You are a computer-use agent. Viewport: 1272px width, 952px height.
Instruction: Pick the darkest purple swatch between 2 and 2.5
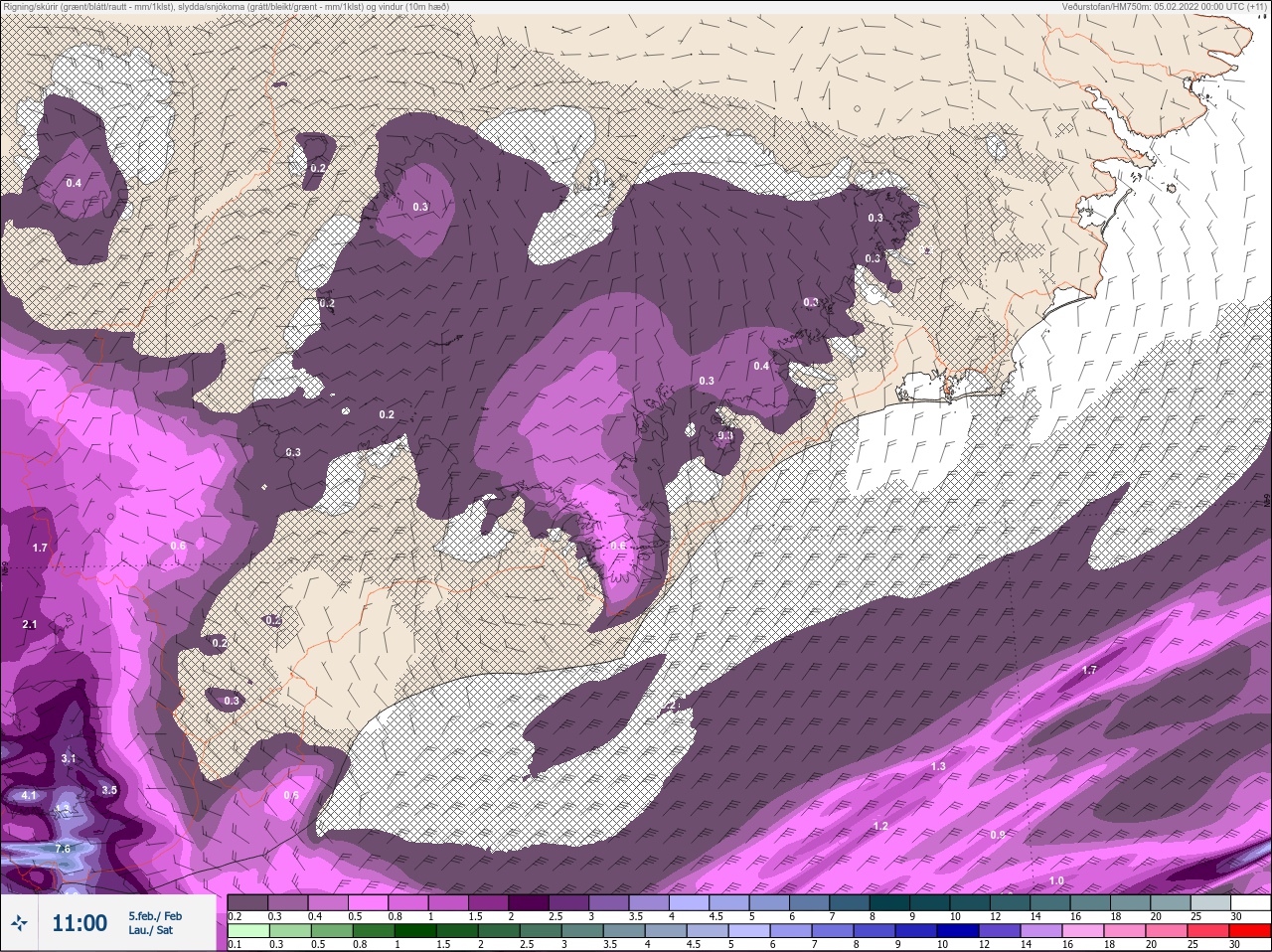[x=529, y=902]
